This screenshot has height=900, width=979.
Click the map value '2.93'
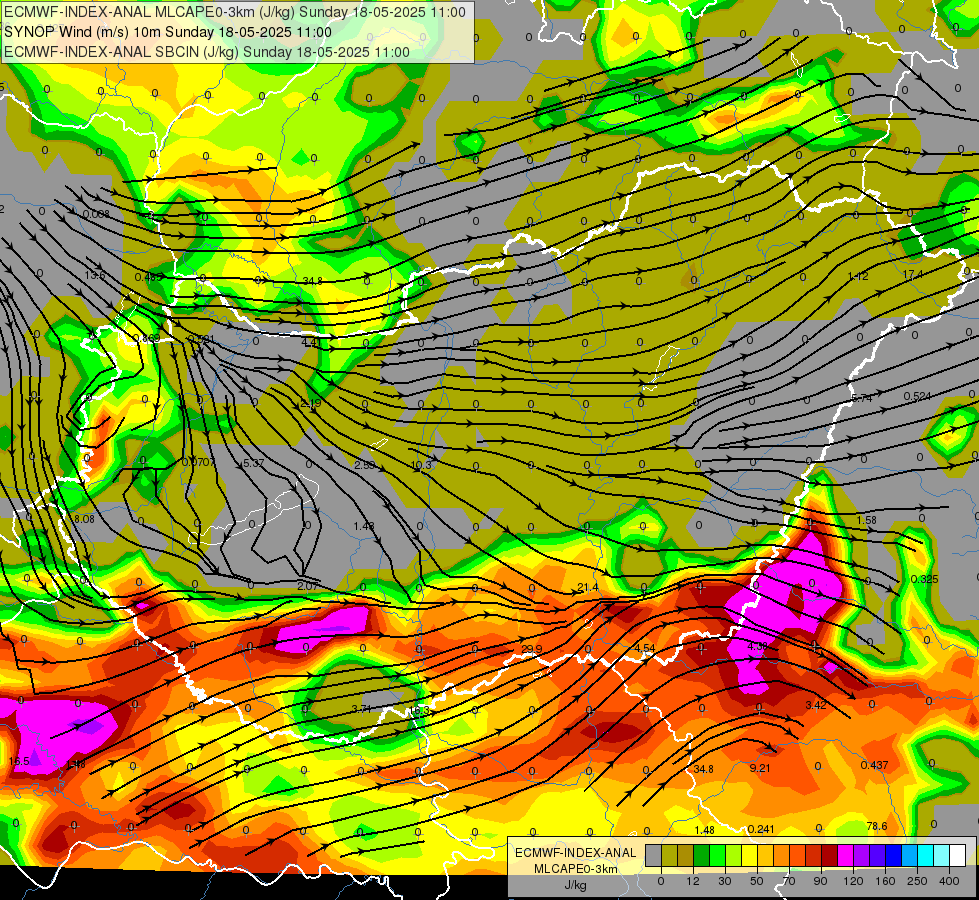[364, 465]
